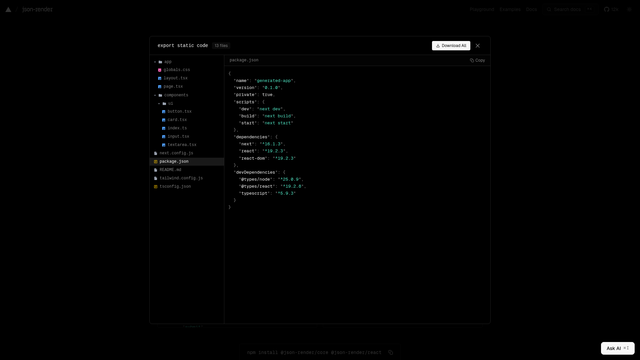Close the export static code dialog
This screenshot has height=360, width=640.
478,46
